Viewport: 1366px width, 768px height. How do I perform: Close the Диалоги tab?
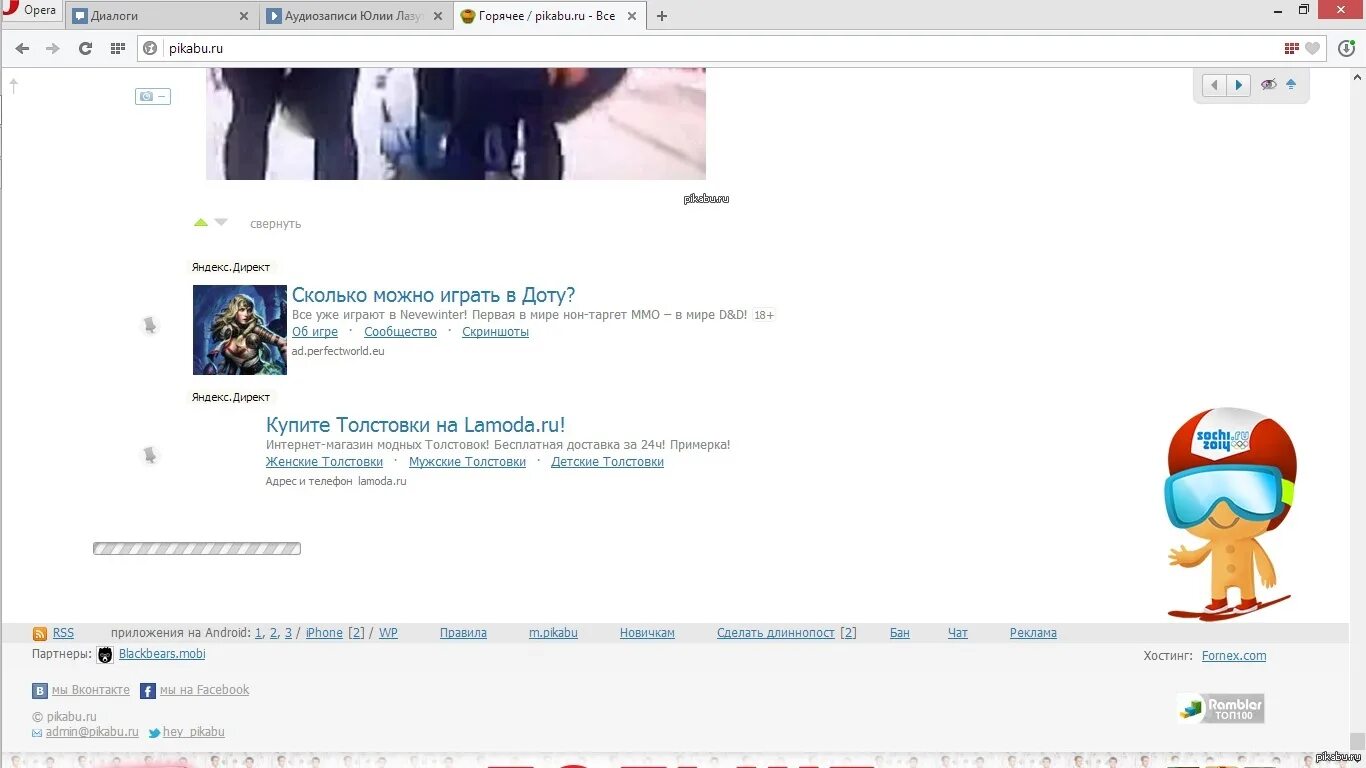point(244,16)
